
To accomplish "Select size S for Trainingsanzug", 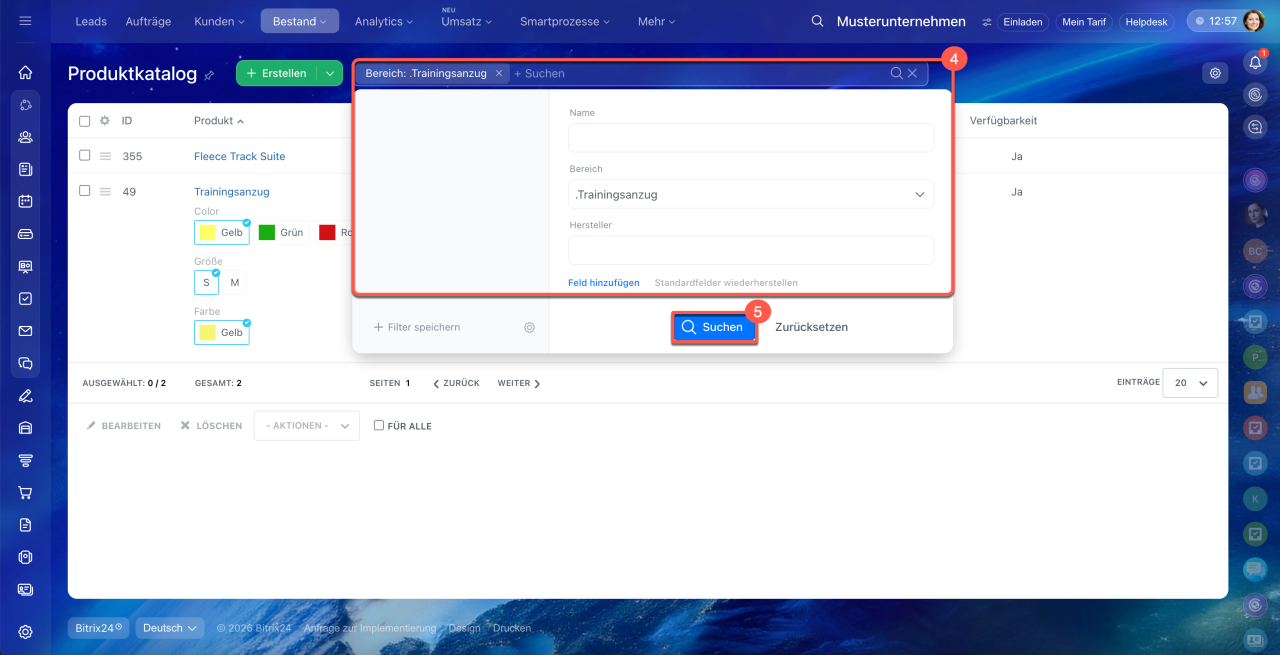I will 206,283.
